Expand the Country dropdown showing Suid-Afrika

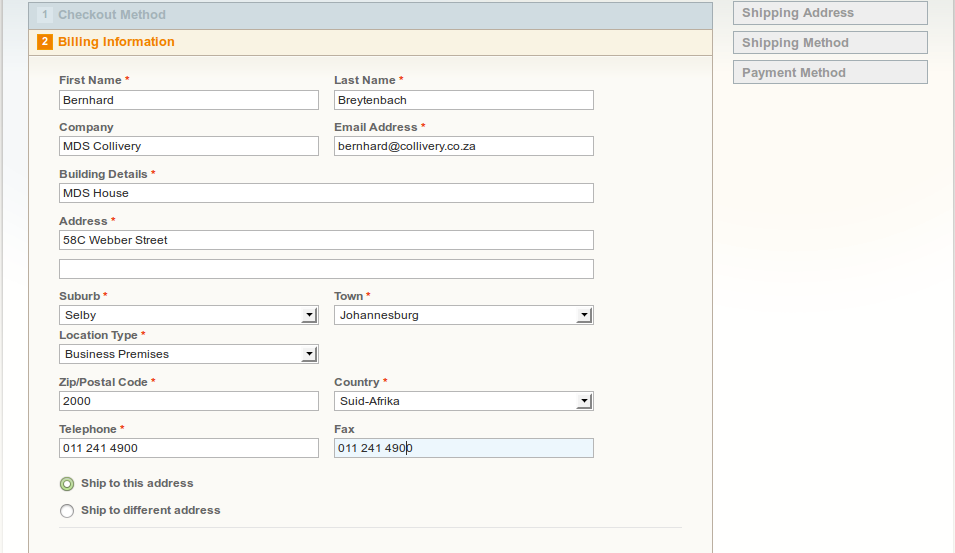click(463, 401)
